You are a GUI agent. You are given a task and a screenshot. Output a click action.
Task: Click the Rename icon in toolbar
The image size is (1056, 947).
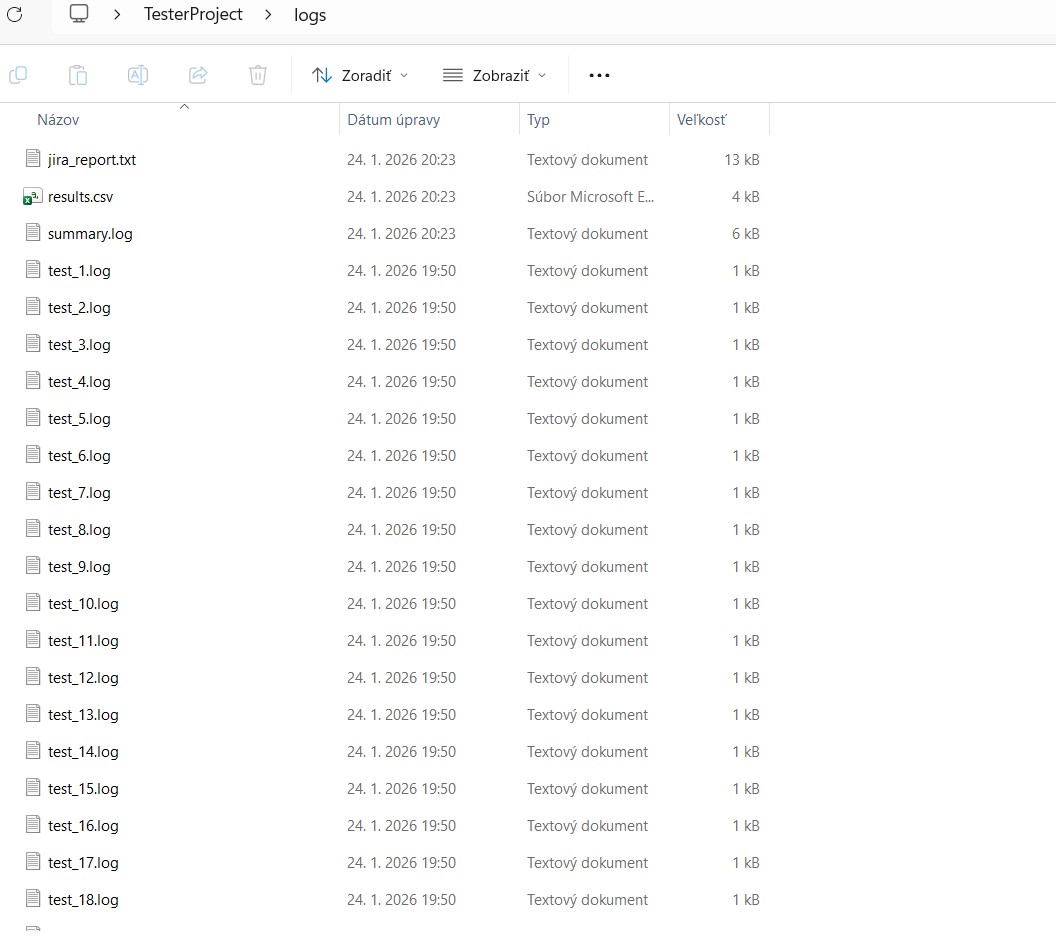[138, 75]
